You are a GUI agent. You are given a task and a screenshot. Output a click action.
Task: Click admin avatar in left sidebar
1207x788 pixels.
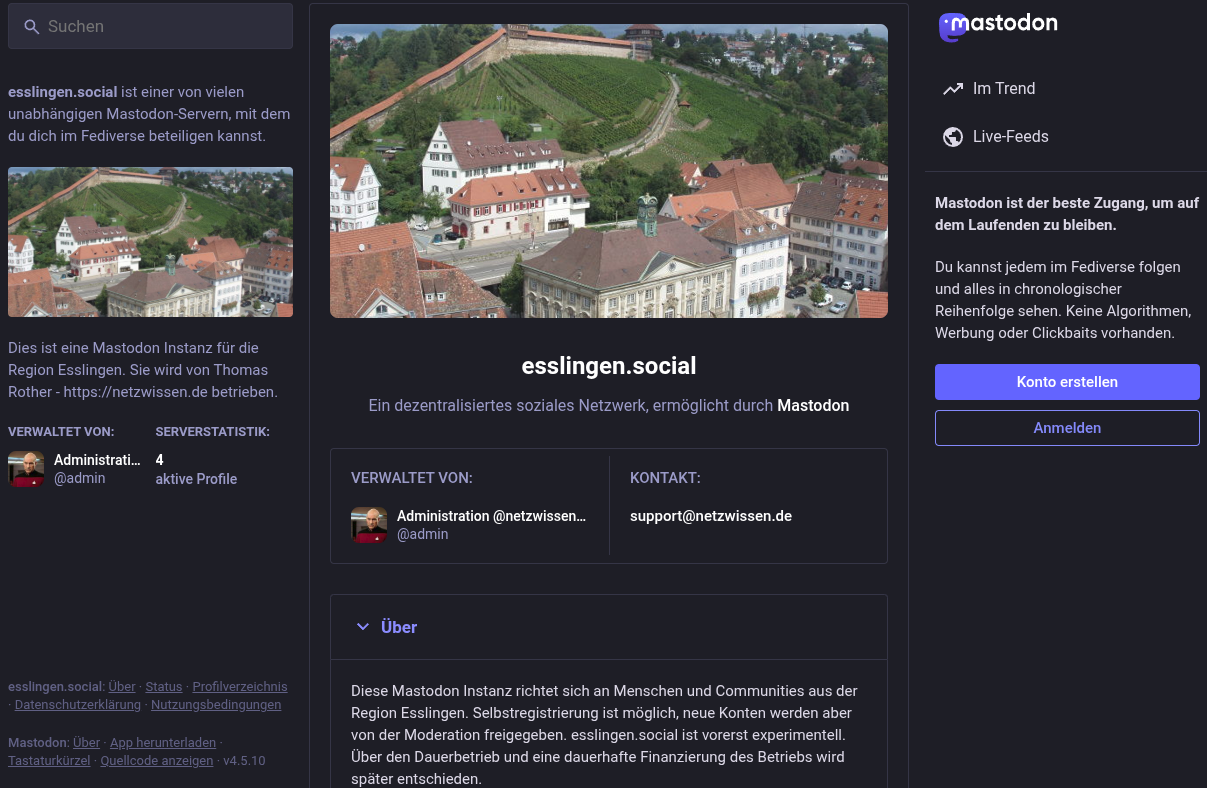point(26,469)
